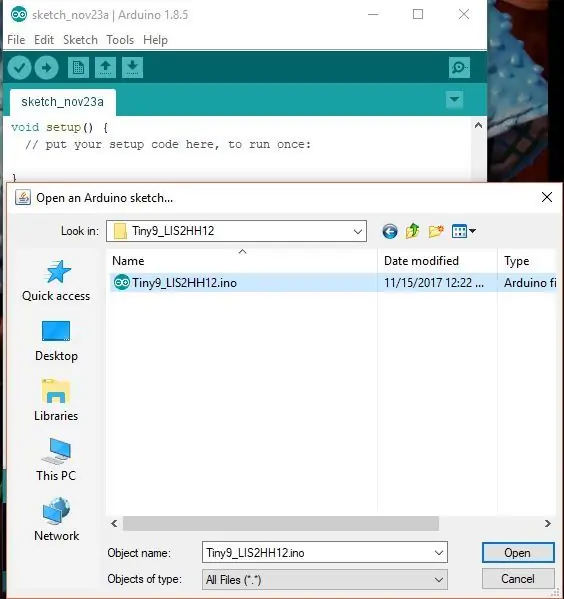This screenshot has height=599, width=564.
Task: Minimize the Arduino window
Action: click(x=373, y=15)
